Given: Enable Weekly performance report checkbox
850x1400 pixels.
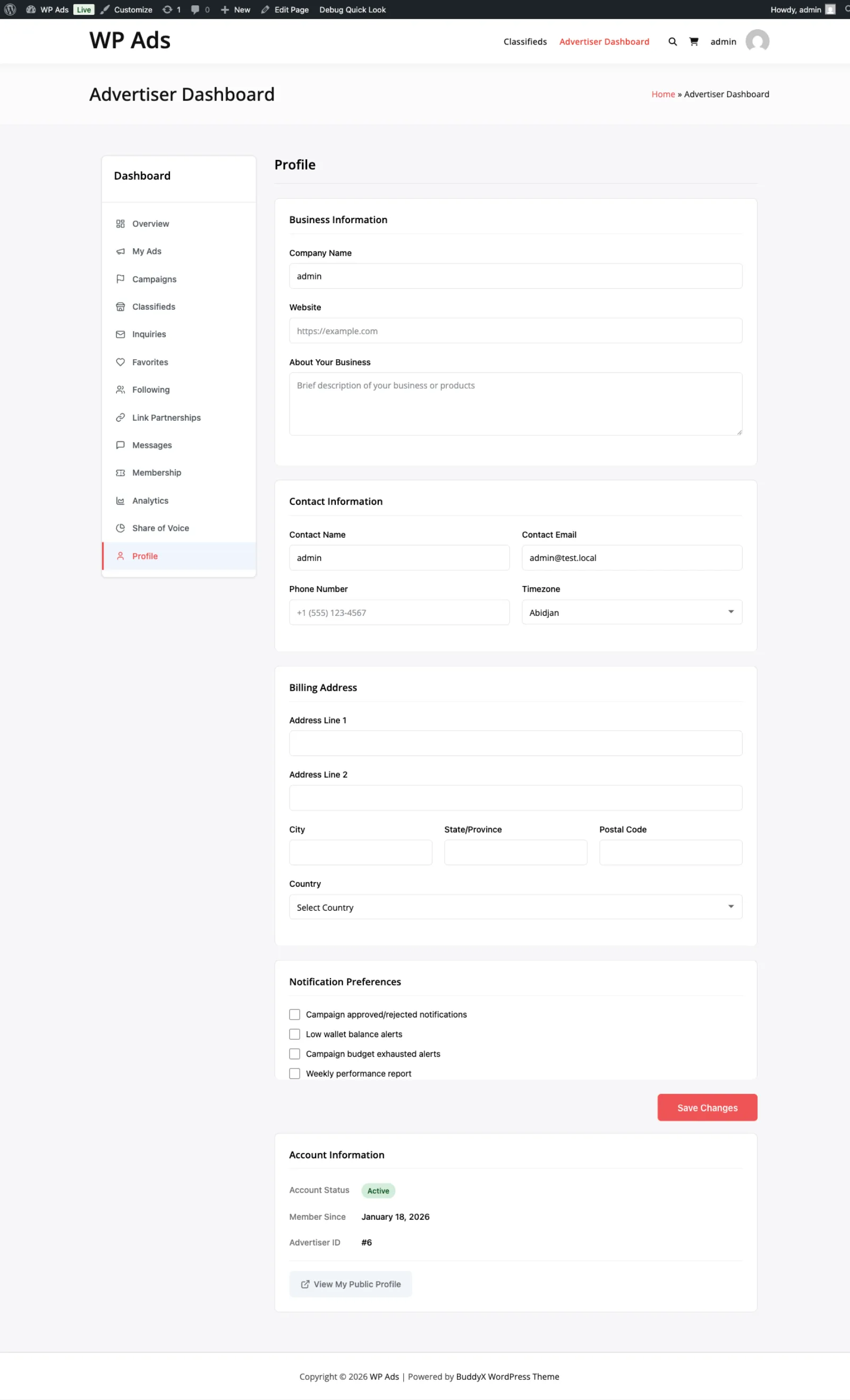Looking at the screenshot, I should [x=294, y=1073].
